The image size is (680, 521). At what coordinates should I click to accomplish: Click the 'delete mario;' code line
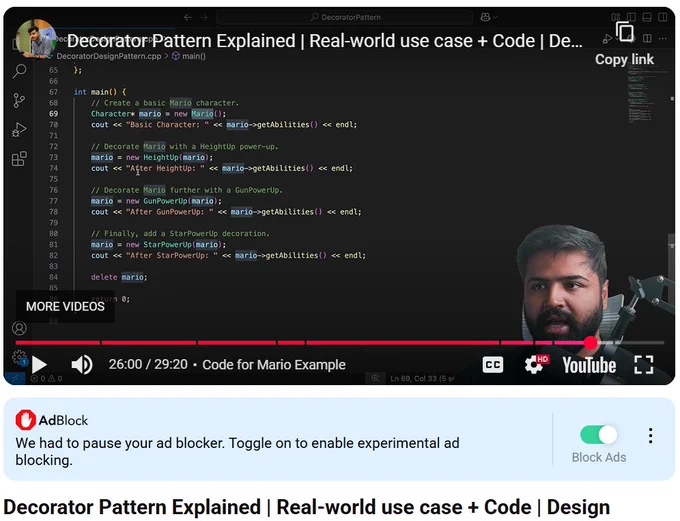pyautogui.click(x=119, y=277)
